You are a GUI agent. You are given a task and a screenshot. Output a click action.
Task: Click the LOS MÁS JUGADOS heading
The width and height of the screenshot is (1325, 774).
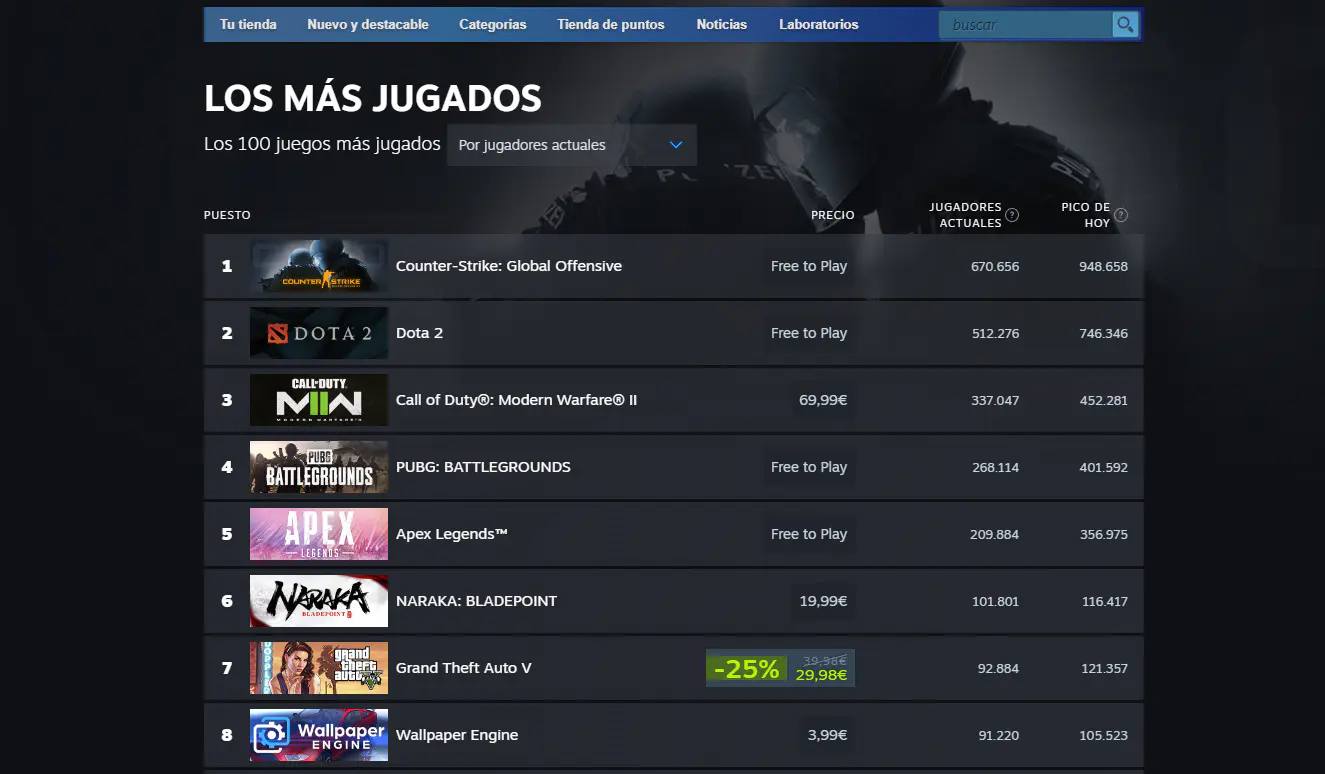click(373, 99)
